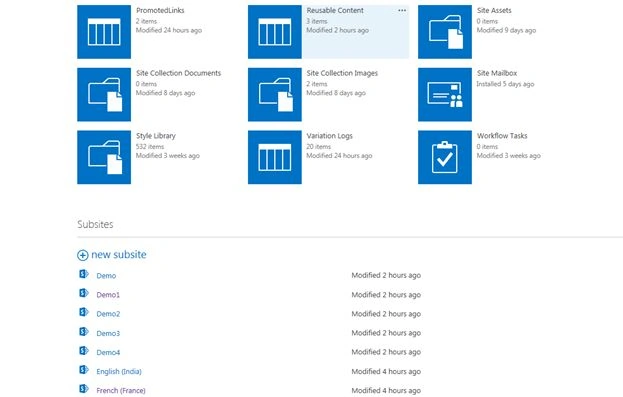
Task: Open the English (India) subsite link
Action: 119,372
